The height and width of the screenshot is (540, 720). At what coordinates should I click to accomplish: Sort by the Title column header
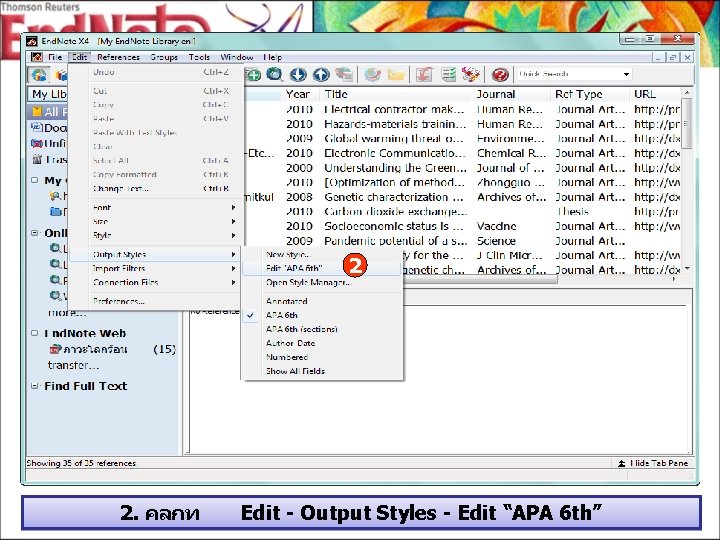click(397, 94)
